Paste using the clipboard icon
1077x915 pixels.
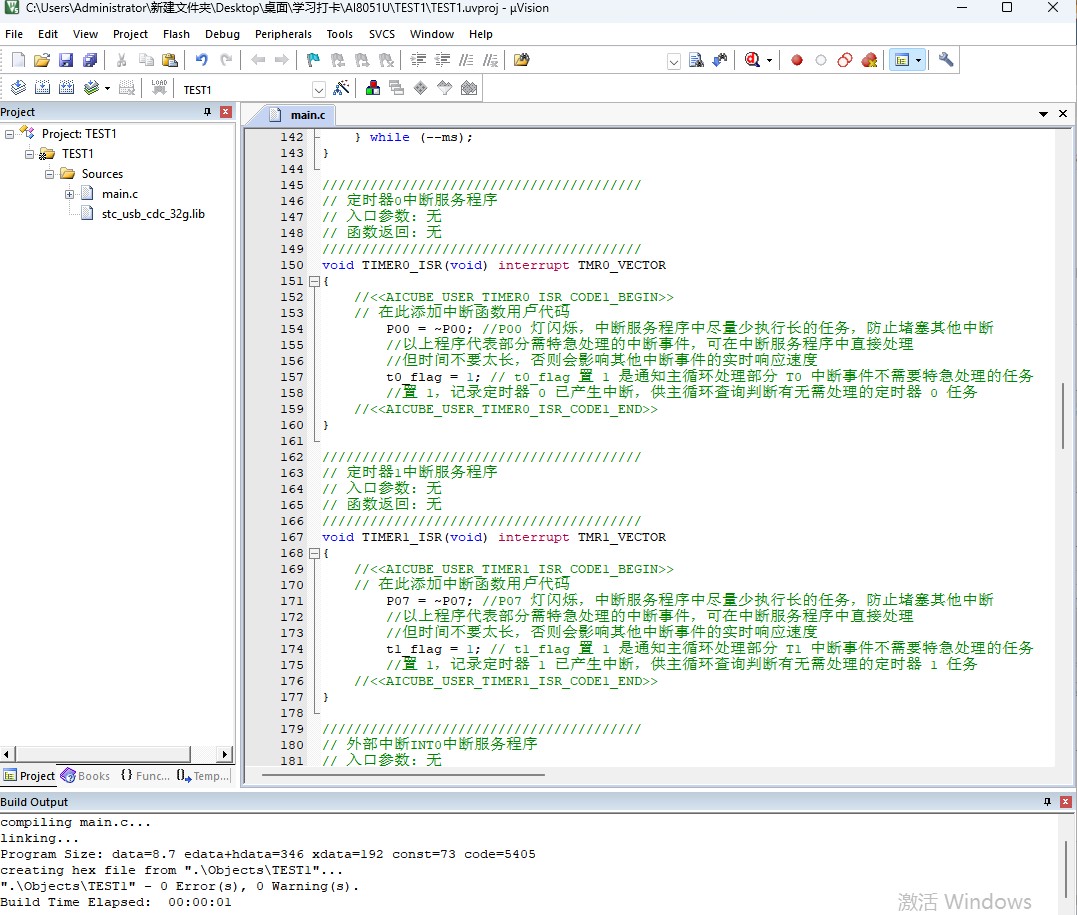click(x=170, y=60)
